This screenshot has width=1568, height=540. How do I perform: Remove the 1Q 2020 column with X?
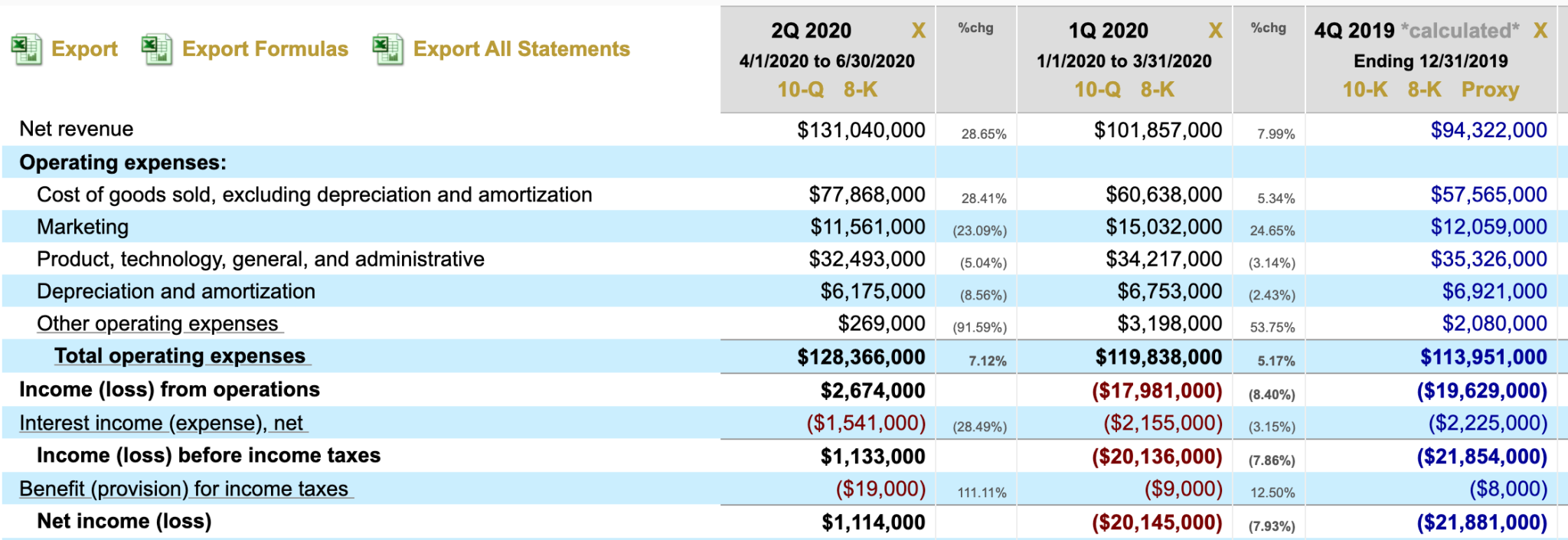1215,31
